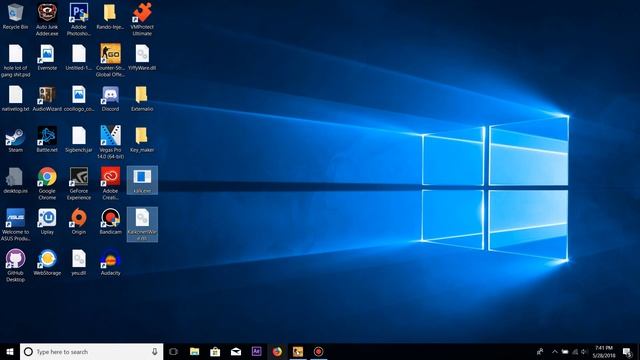Select the GitHub Desktop shortcut

(x=16, y=265)
